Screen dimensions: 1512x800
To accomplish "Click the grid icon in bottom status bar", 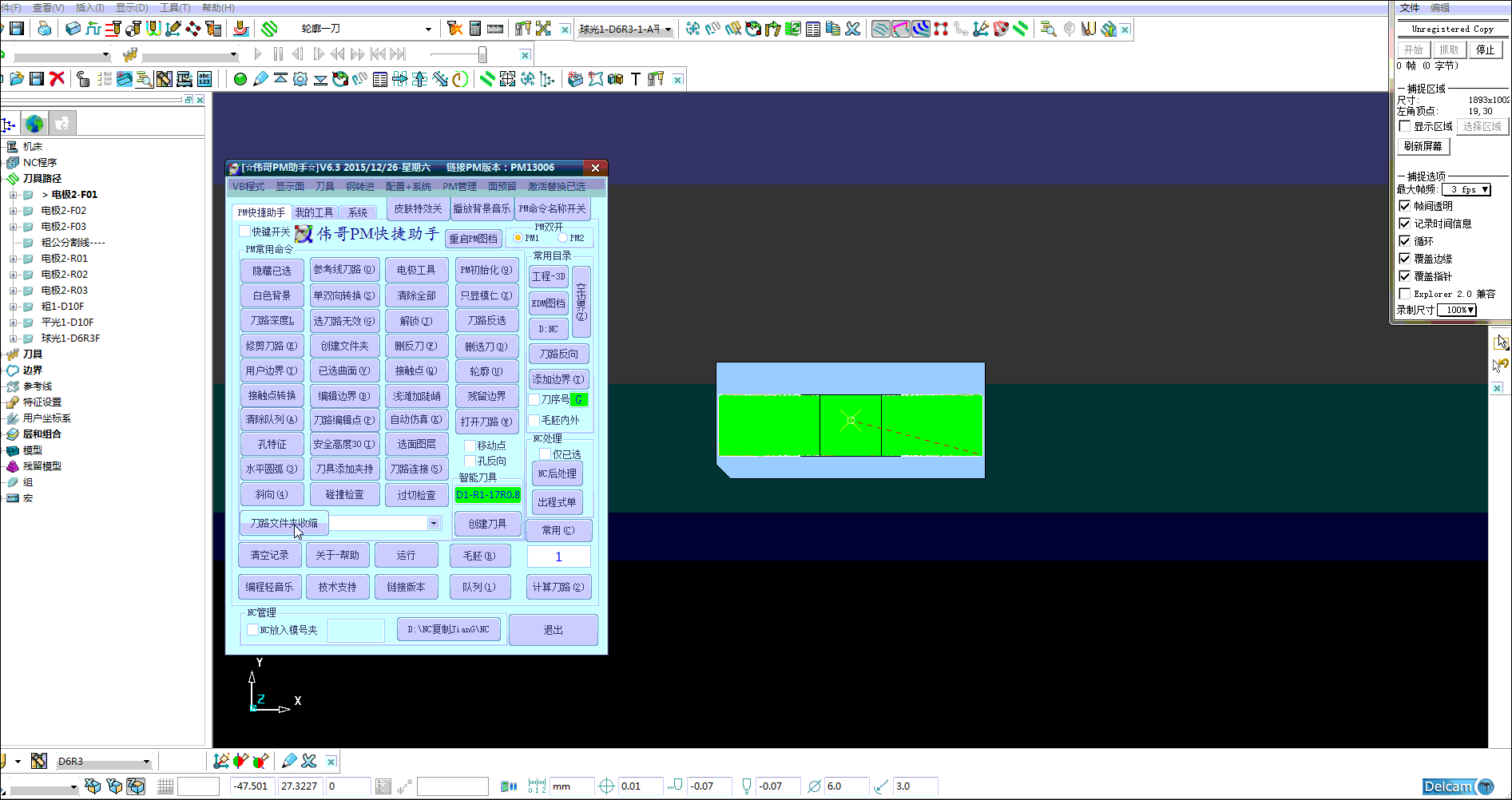I will pos(165,786).
